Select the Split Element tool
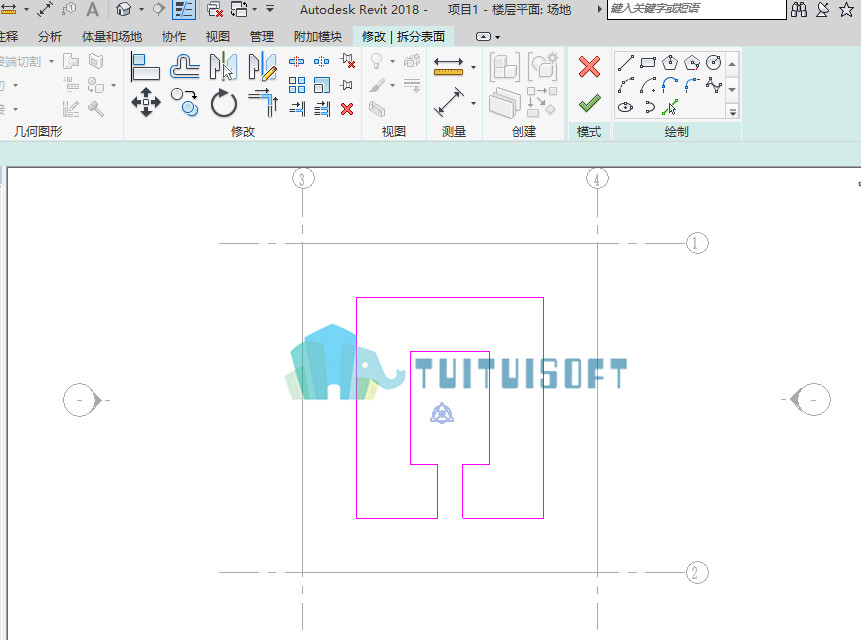Image resolution: width=861 pixels, height=640 pixels. [x=297, y=61]
